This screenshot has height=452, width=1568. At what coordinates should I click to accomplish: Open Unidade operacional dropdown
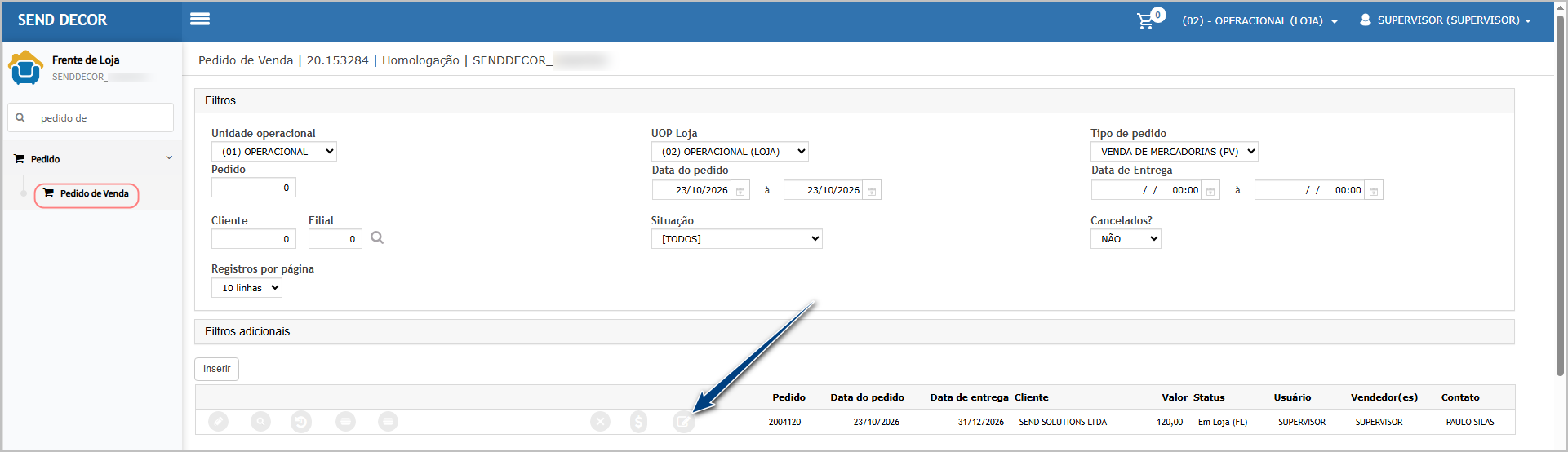(x=274, y=152)
